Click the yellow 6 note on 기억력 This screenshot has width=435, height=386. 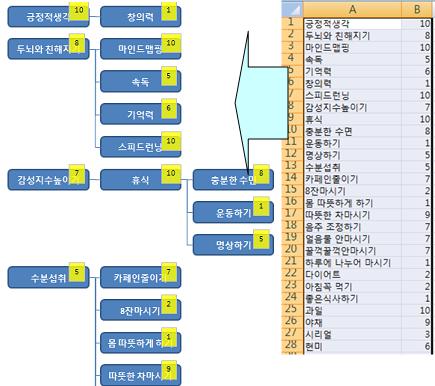(169, 109)
